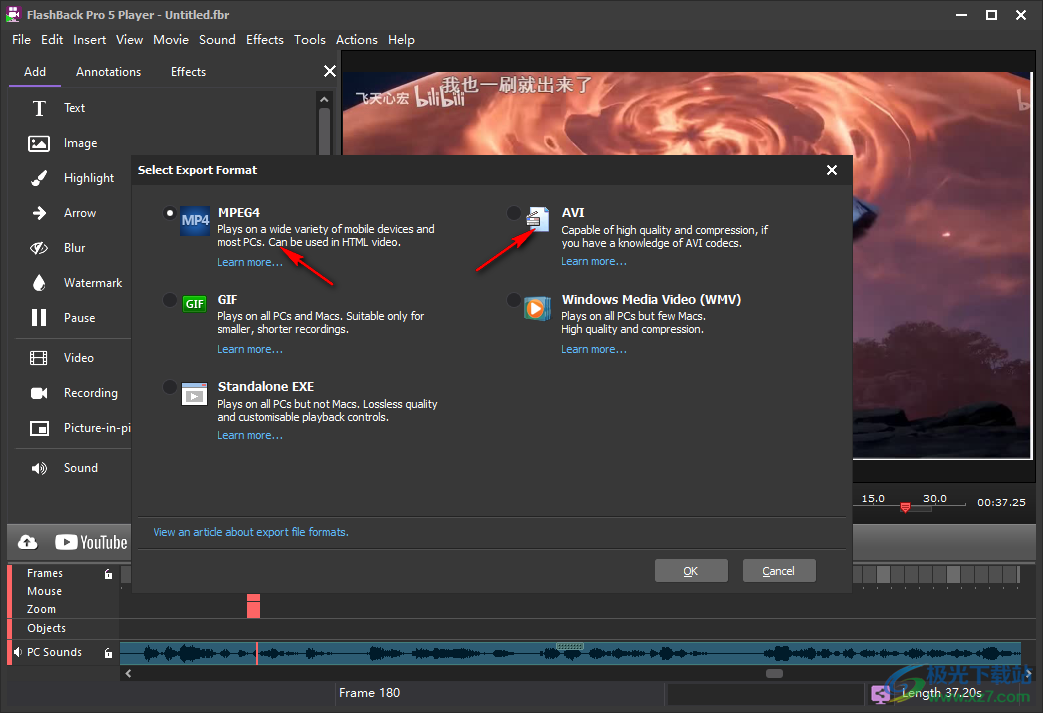
Task: Select the MPEG4 radio button
Action: click(x=170, y=213)
